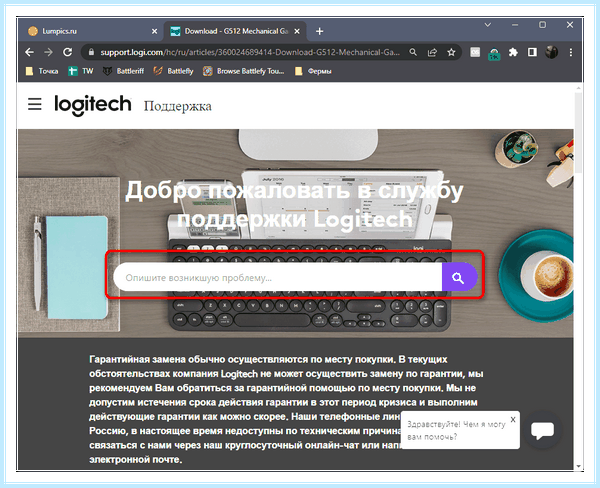Minimize the browser window
The image size is (600, 488).
pos(515,25)
